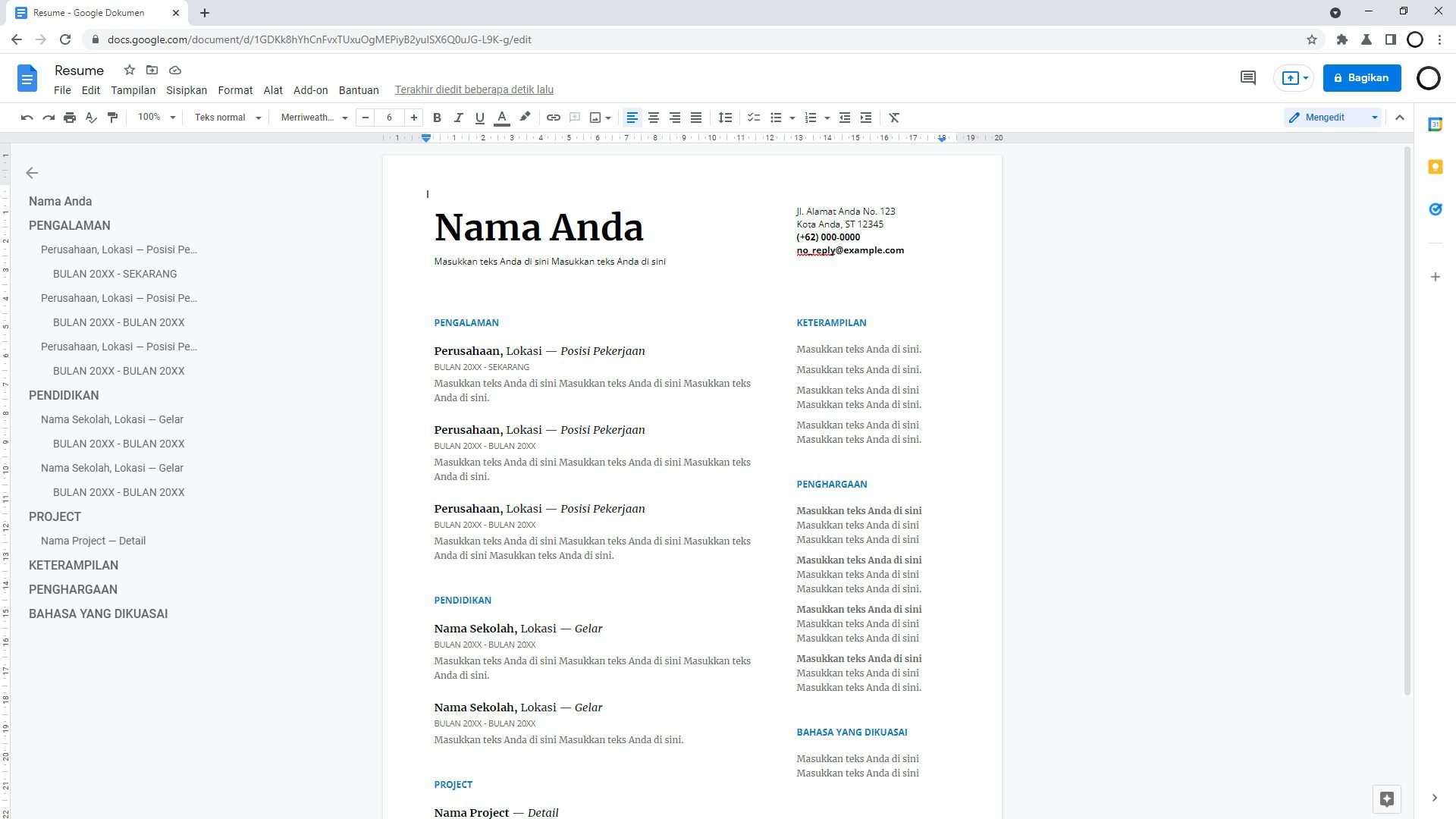Insert a link into the document
This screenshot has height=819, width=1456.
[553, 118]
